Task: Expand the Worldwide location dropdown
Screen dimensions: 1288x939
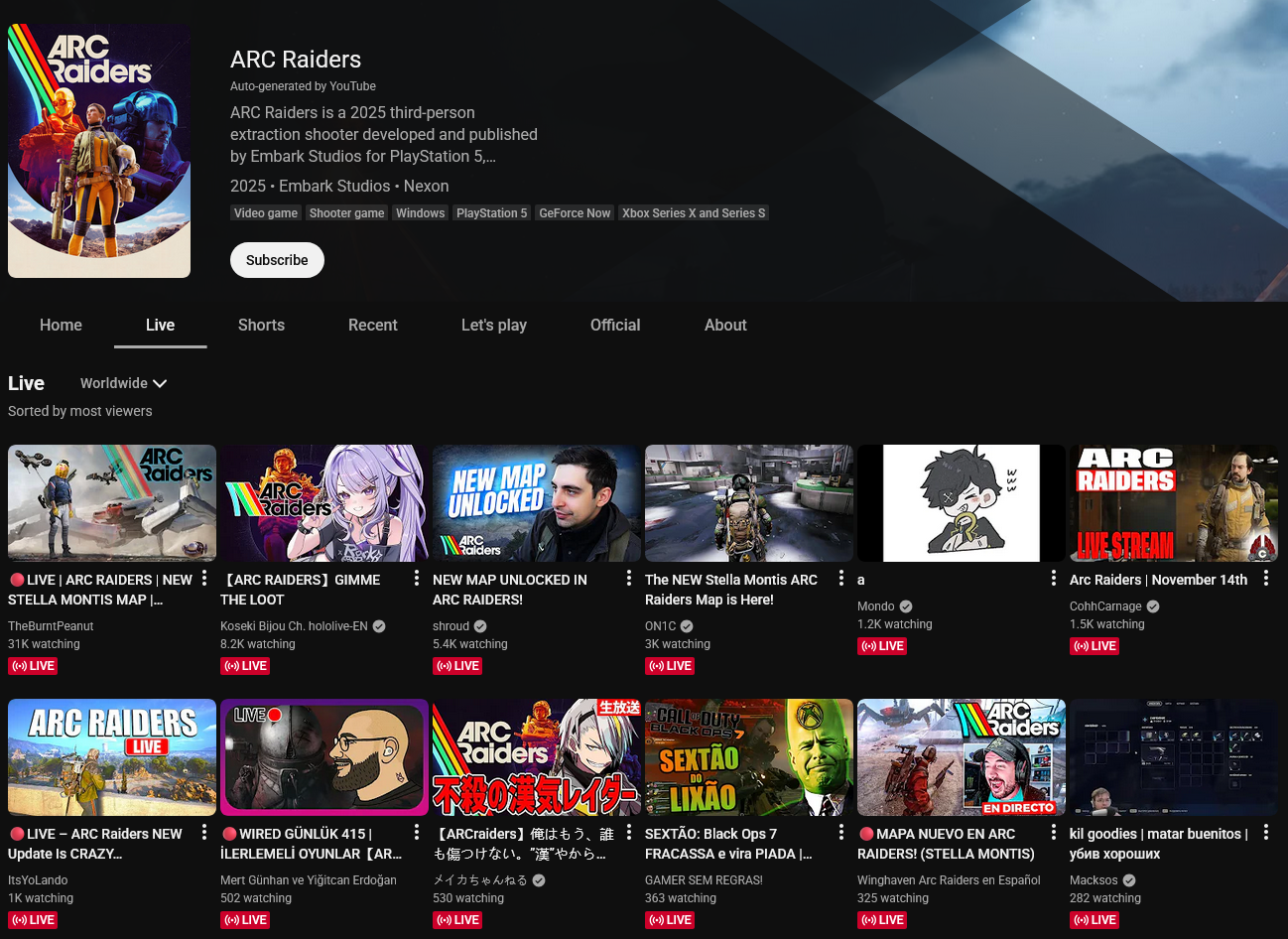Action: tap(123, 383)
